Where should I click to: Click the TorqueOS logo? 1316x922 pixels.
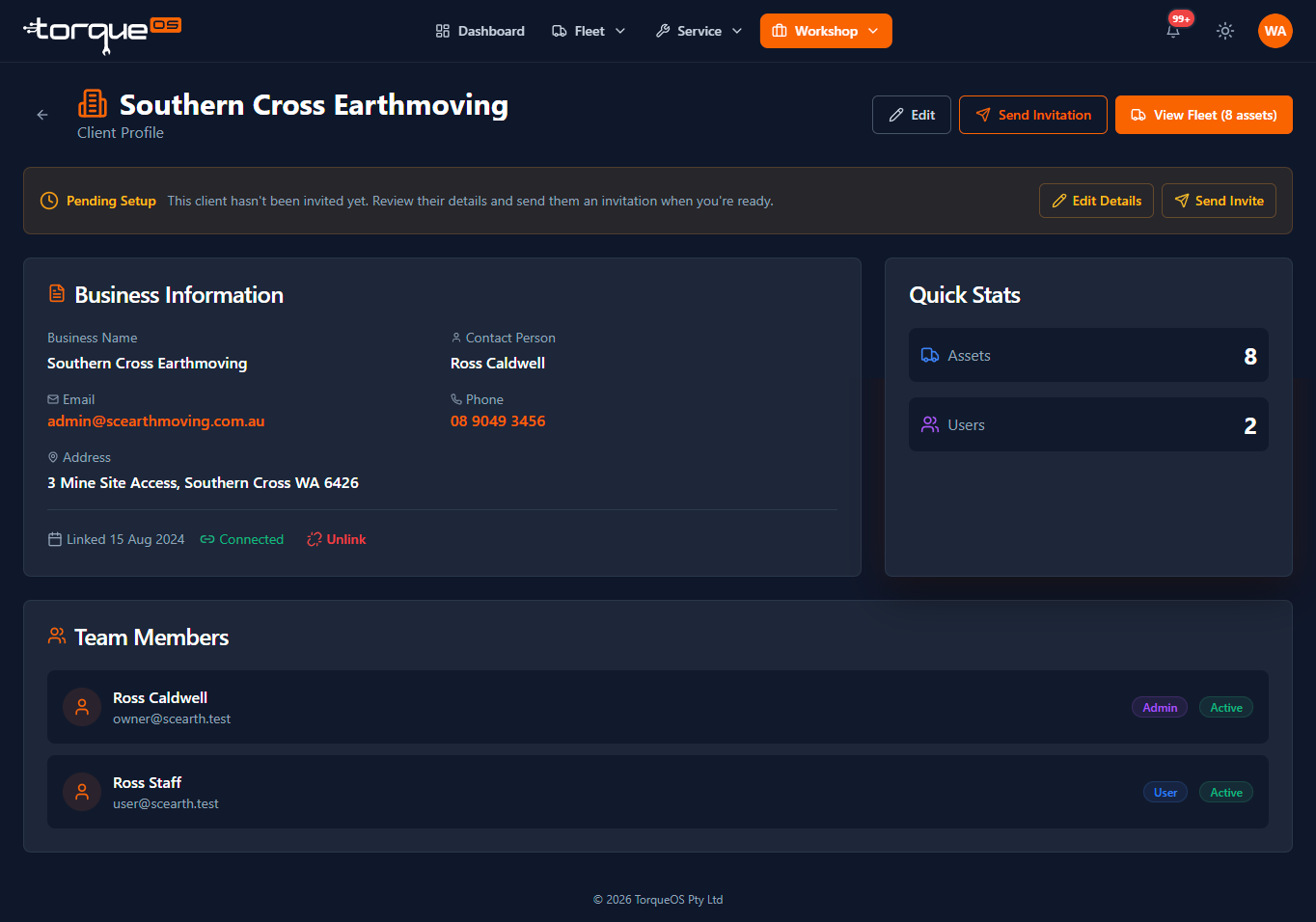click(x=102, y=33)
